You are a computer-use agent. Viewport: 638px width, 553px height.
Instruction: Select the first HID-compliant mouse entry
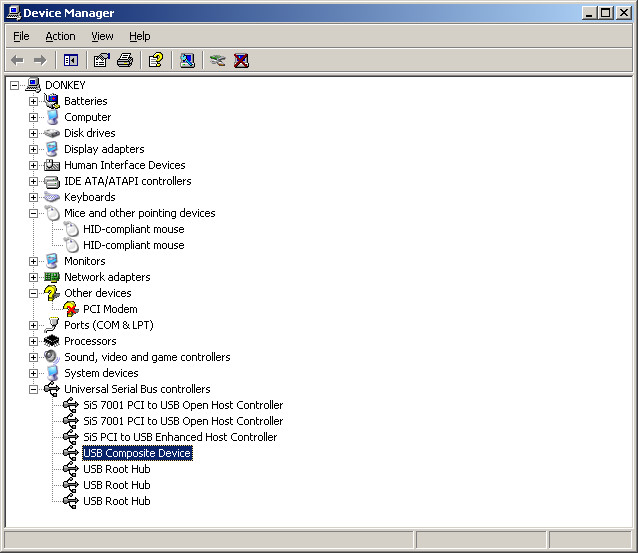(x=133, y=229)
